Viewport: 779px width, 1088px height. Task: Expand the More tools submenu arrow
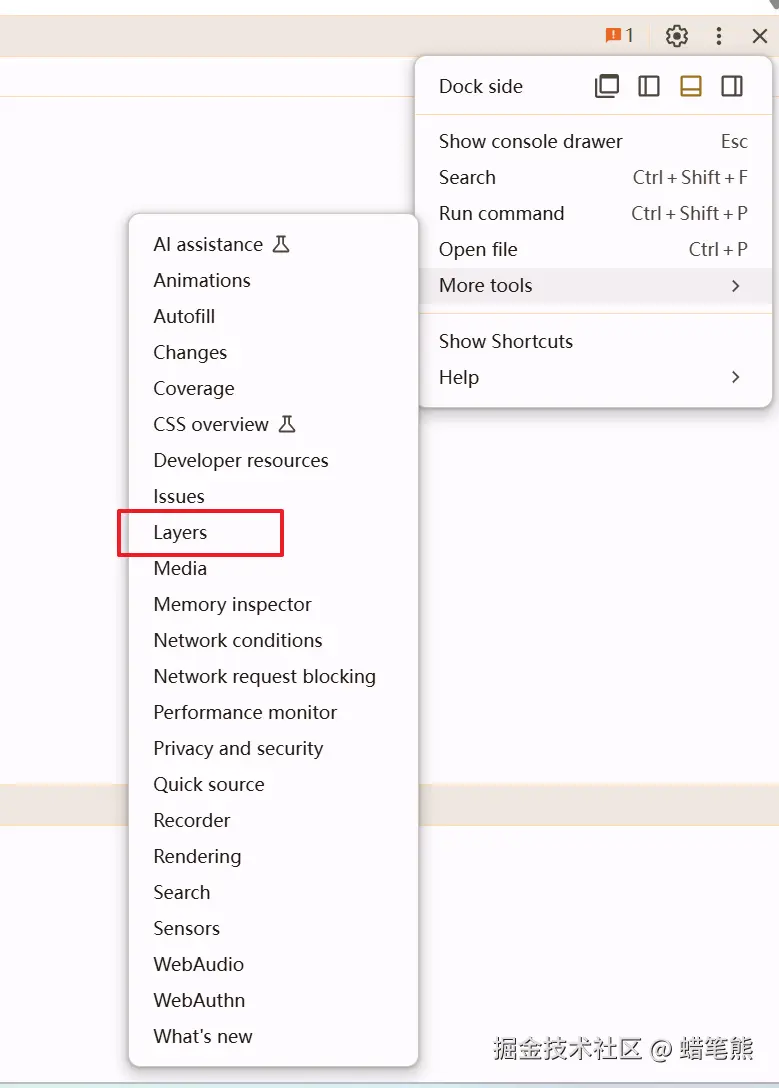coord(735,286)
